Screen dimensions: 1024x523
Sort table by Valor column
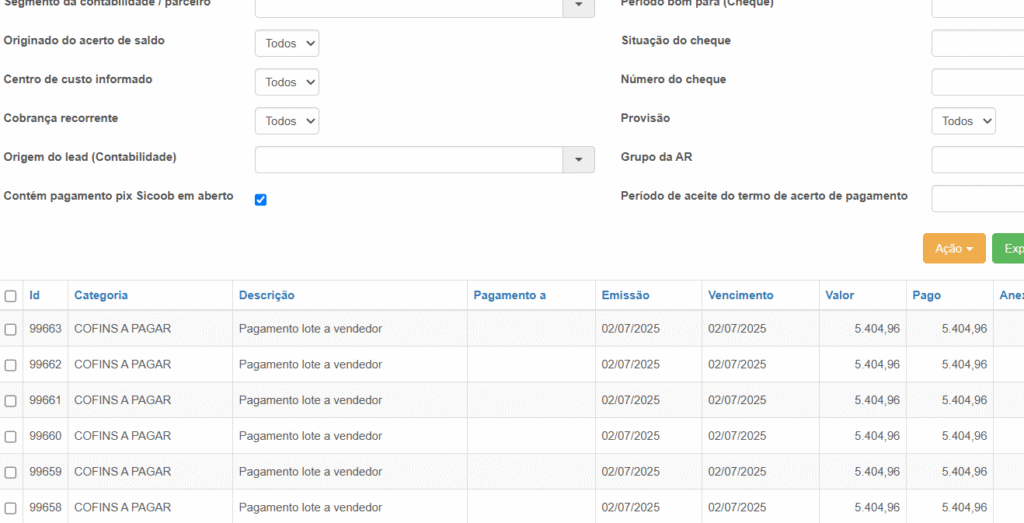839,295
